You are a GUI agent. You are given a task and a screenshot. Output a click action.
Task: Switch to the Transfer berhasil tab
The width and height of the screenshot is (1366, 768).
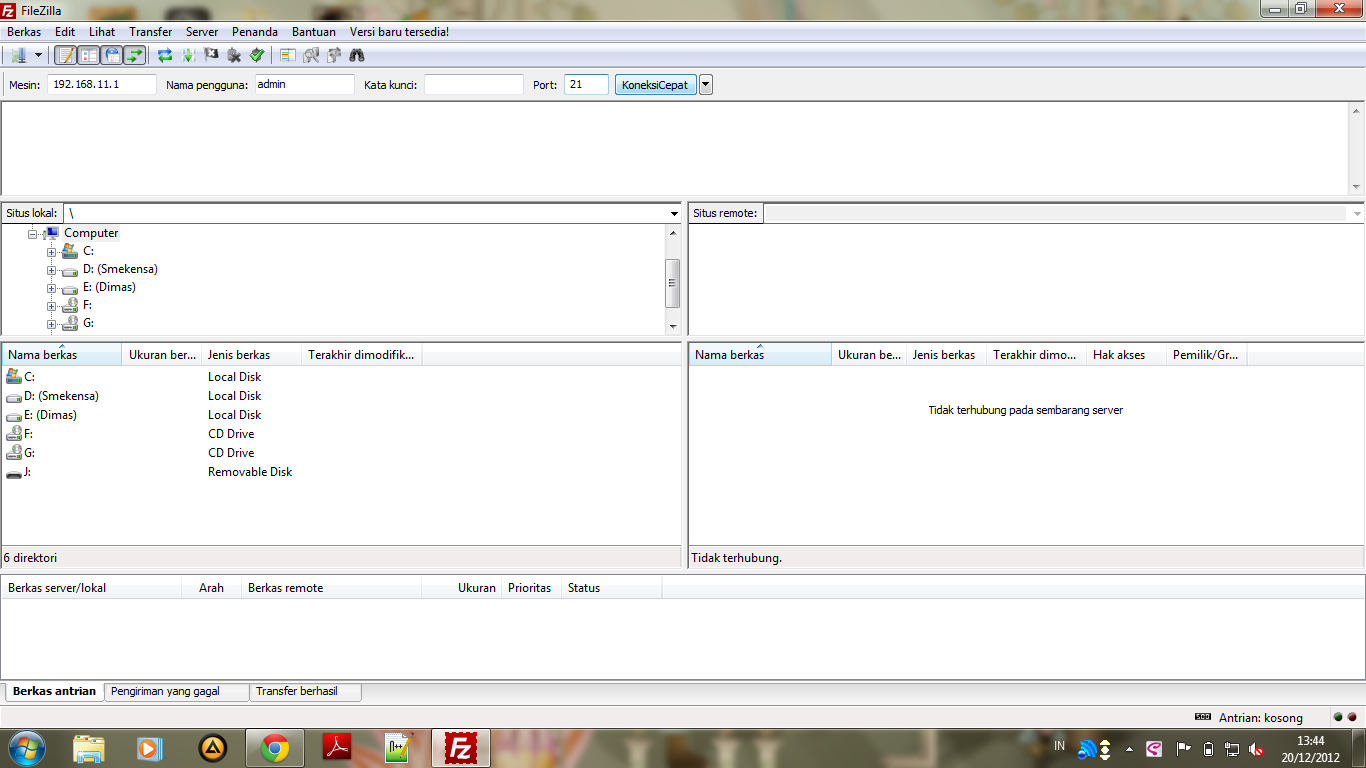[x=305, y=692]
